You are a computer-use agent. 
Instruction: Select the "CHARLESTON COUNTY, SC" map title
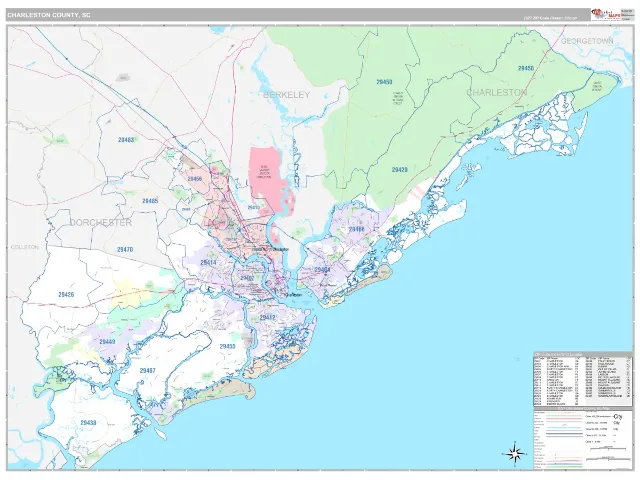pyautogui.click(x=49, y=15)
